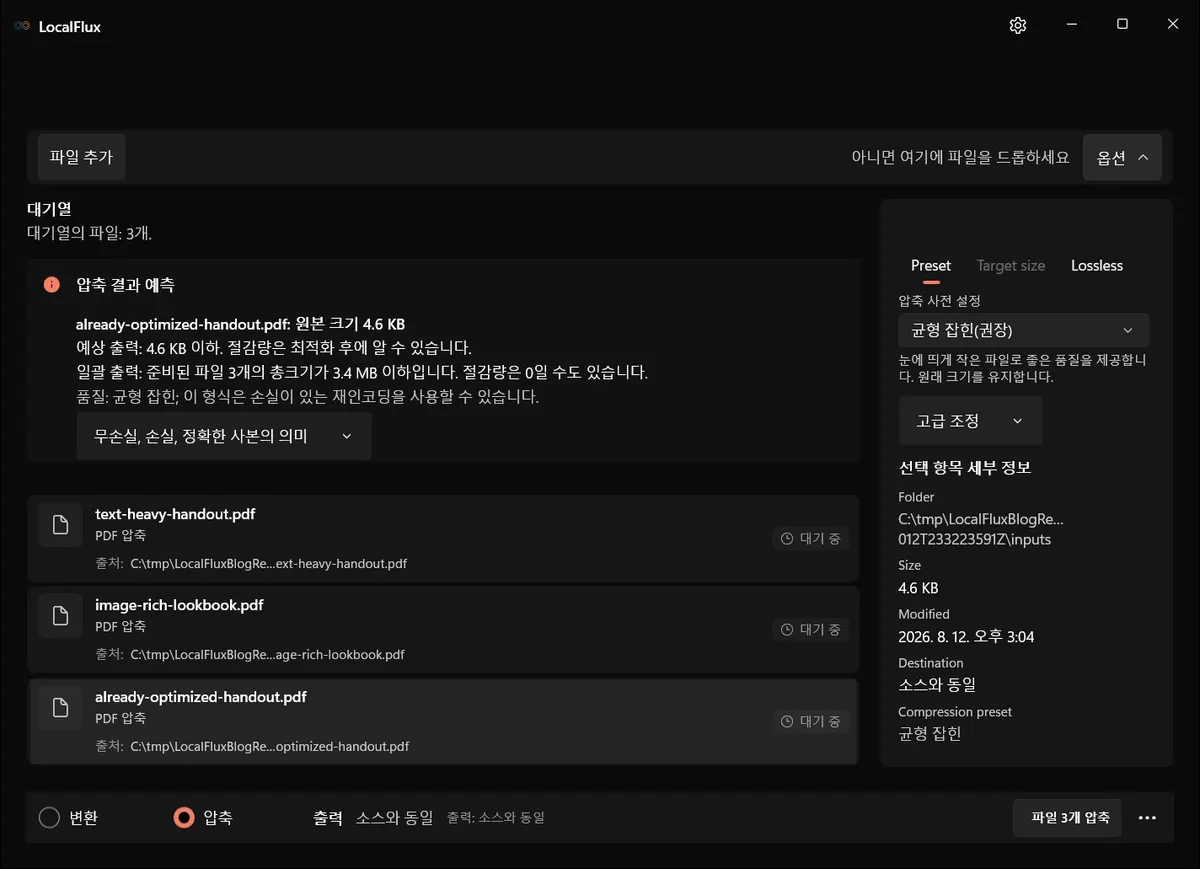
Task: Collapse the 옵션 panel
Action: [x=1122, y=157]
